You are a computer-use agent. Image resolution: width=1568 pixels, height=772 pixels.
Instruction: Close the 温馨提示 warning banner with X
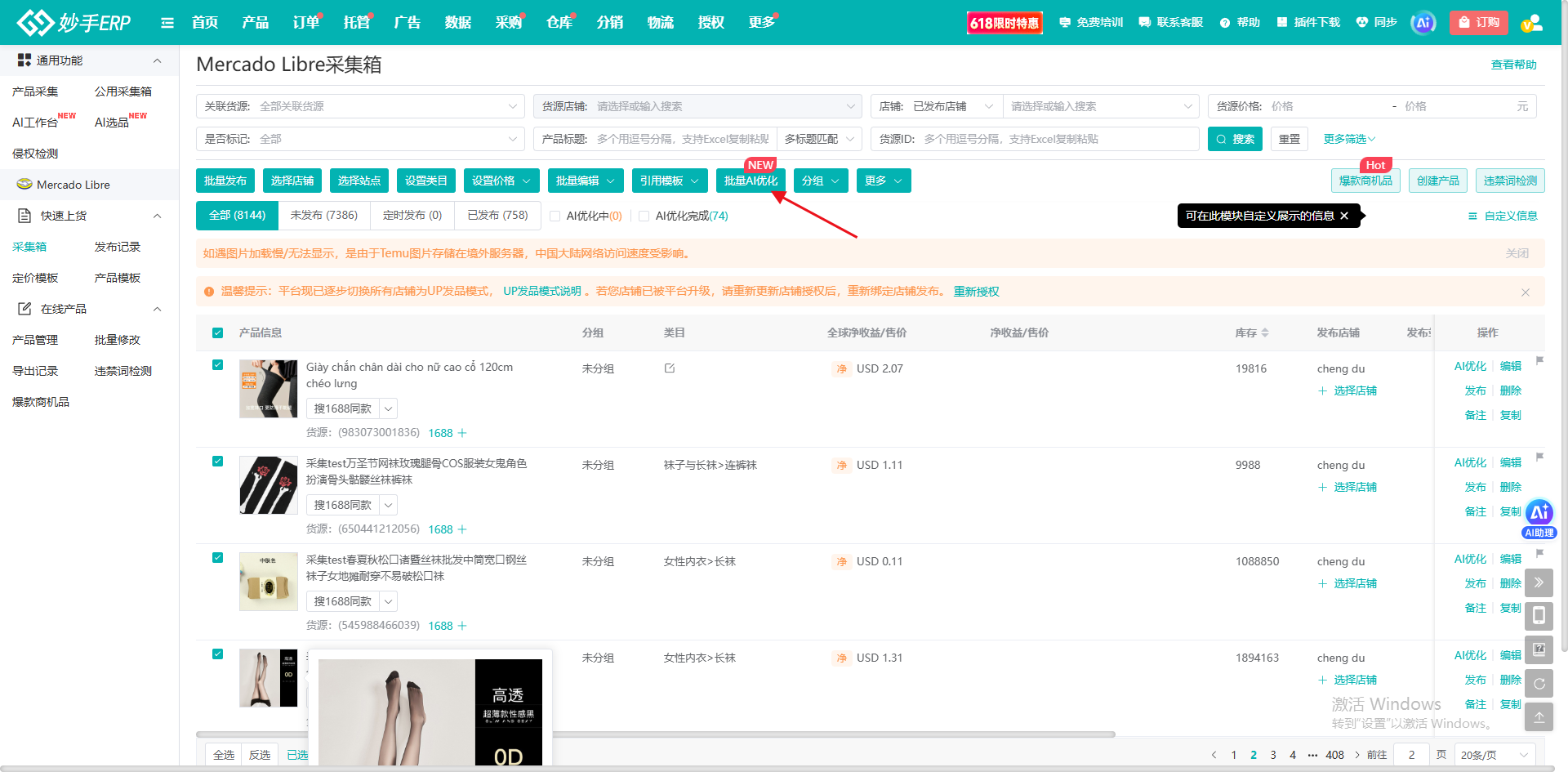point(1526,292)
